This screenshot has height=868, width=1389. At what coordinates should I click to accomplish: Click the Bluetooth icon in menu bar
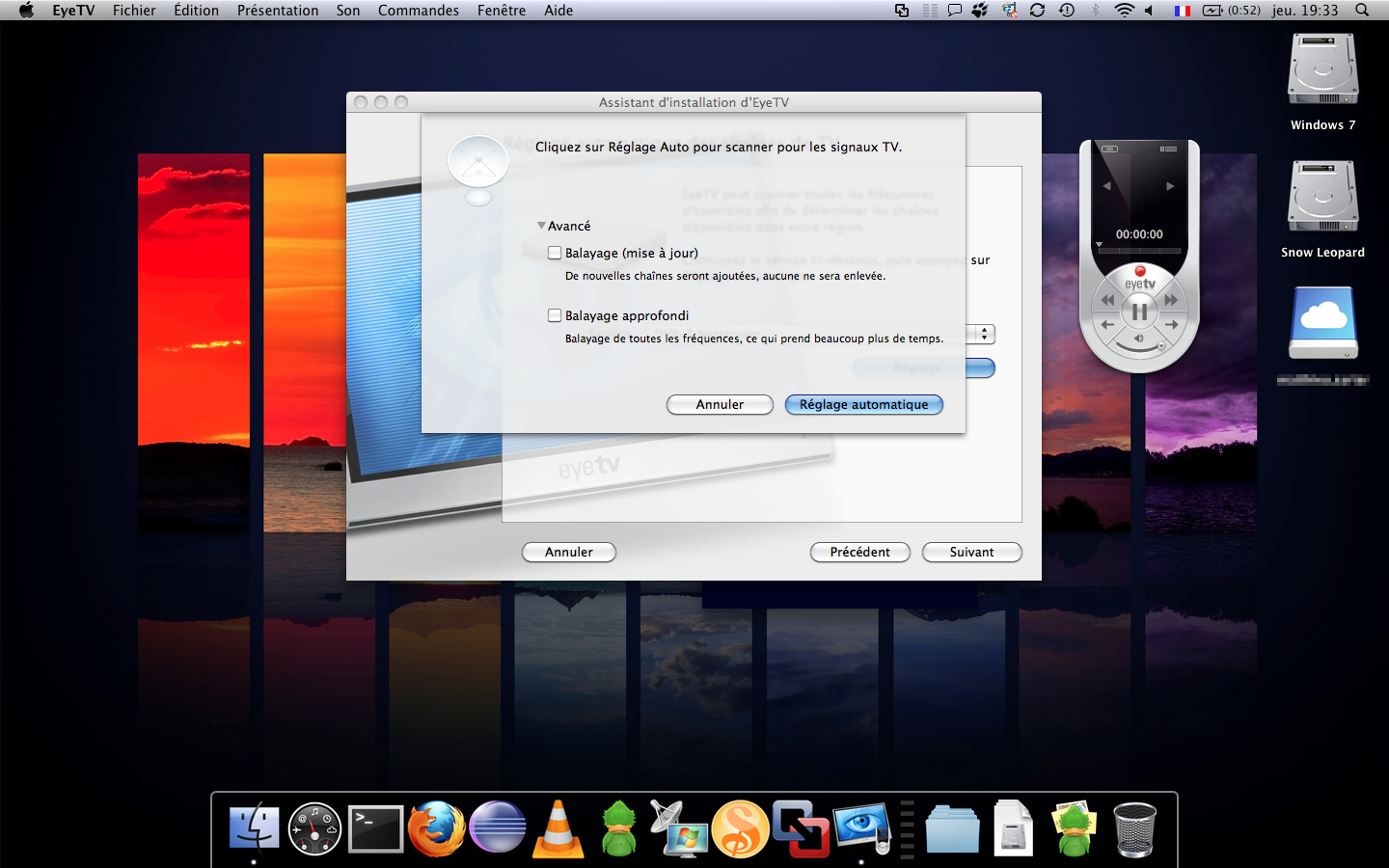pos(1095,11)
